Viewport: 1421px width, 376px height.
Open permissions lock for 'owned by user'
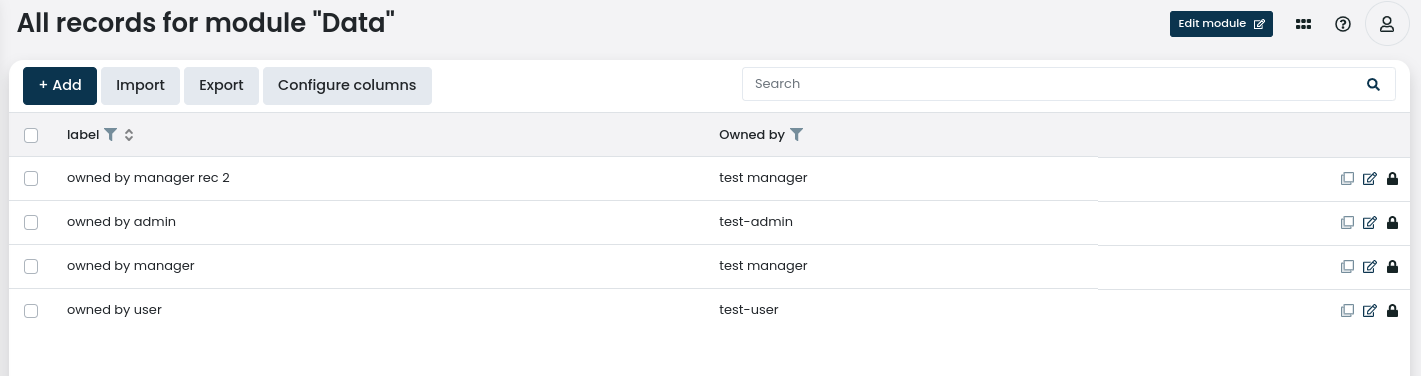pos(1392,311)
